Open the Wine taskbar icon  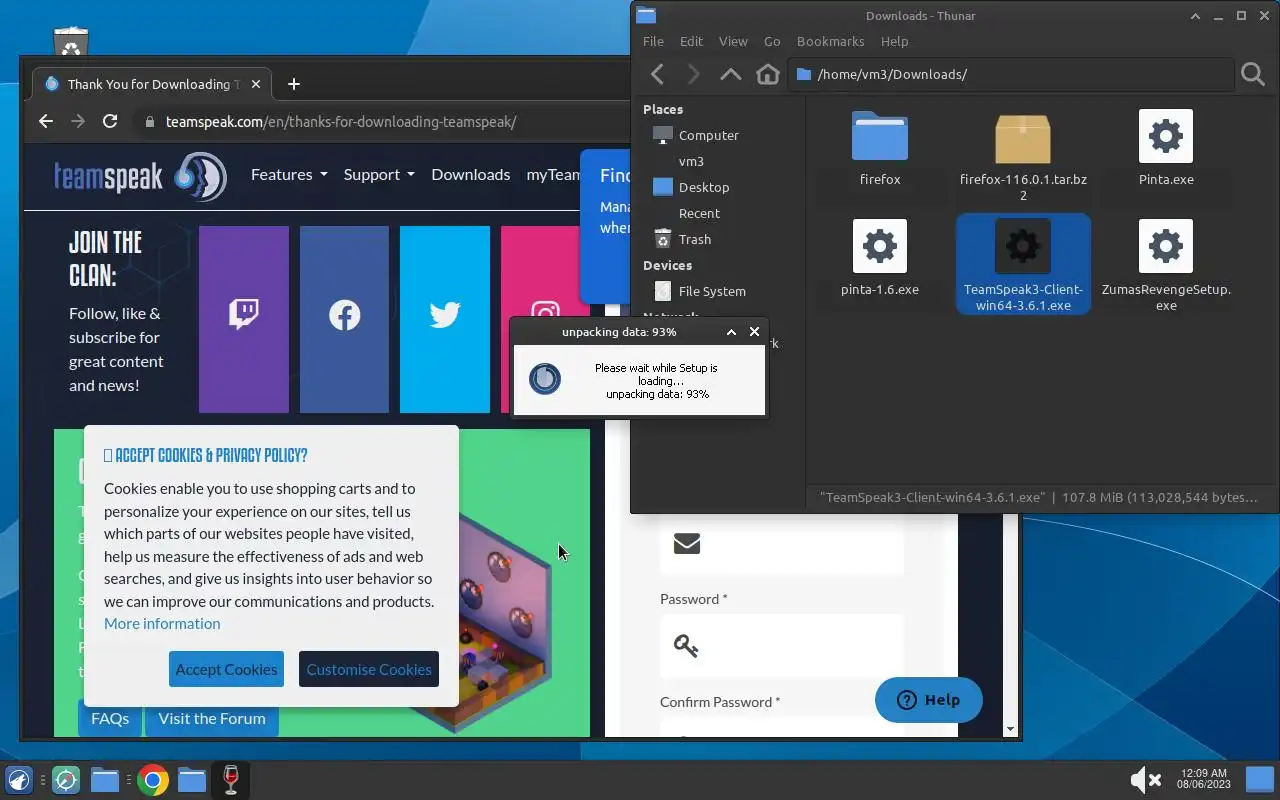[x=231, y=780]
